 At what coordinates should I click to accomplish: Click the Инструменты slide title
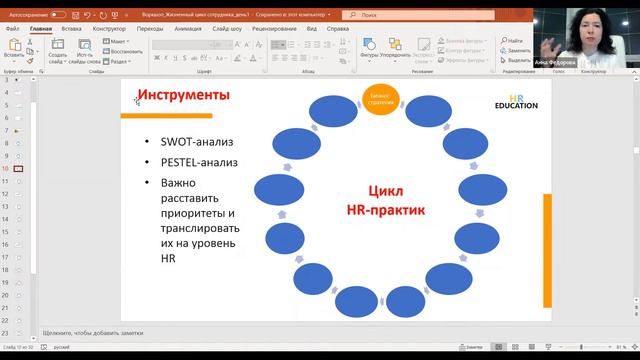pyautogui.click(x=184, y=95)
